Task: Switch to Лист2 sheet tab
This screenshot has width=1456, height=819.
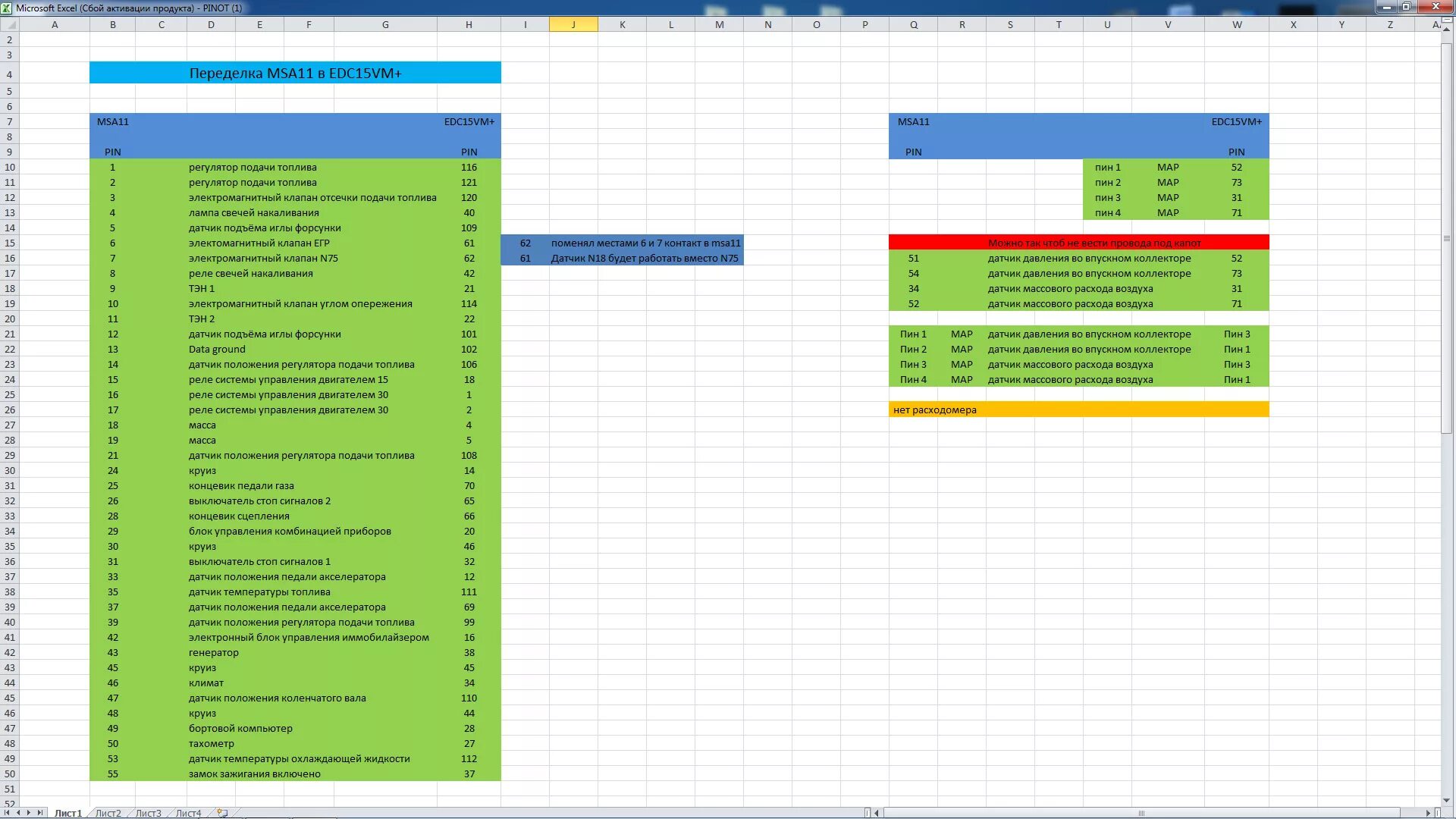Action: point(108,813)
